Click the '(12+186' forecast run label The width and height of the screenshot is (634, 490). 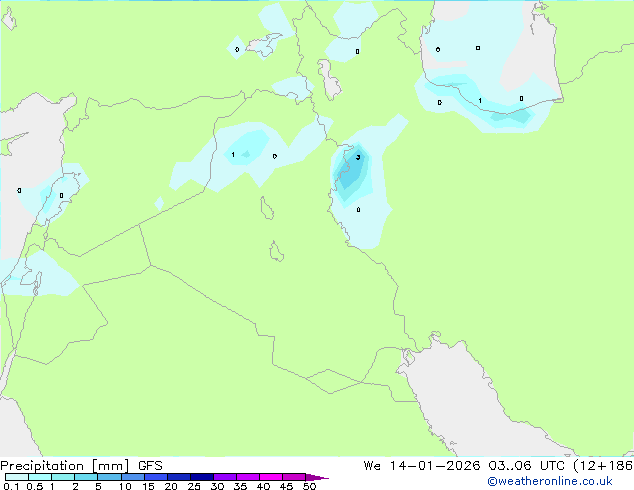(603, 466)
